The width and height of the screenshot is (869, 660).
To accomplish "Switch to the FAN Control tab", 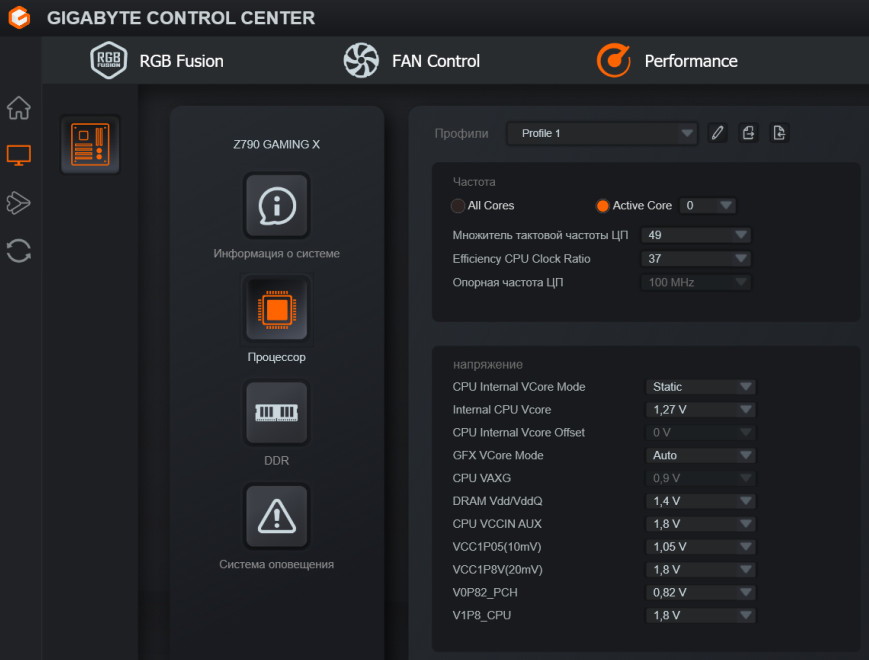I will tap(436, 61).
